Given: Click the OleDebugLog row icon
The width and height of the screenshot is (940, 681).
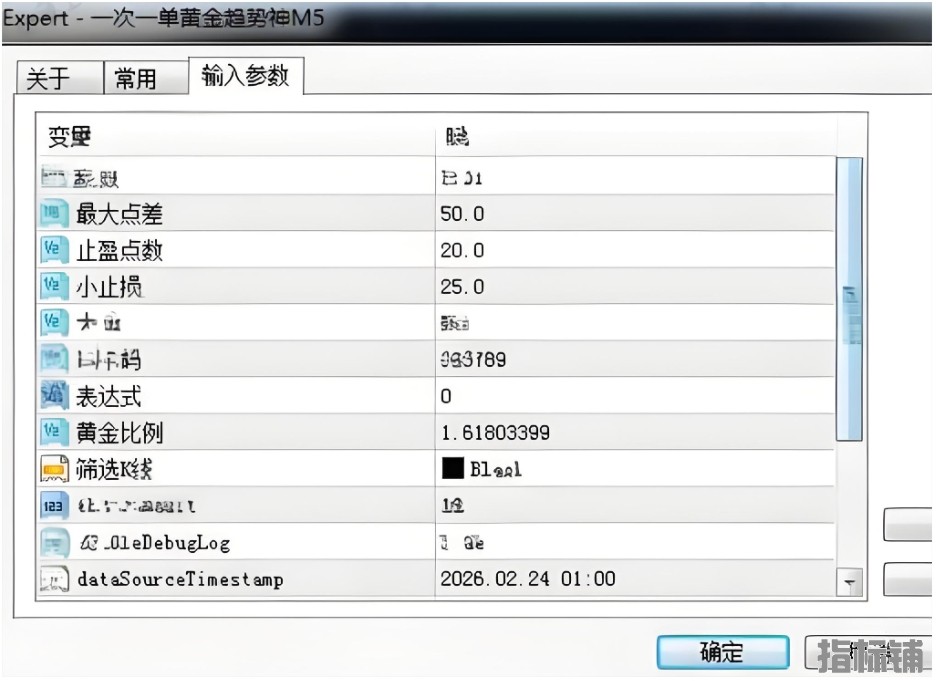Looking at the screenshot, I should click(x=53, y=543).
